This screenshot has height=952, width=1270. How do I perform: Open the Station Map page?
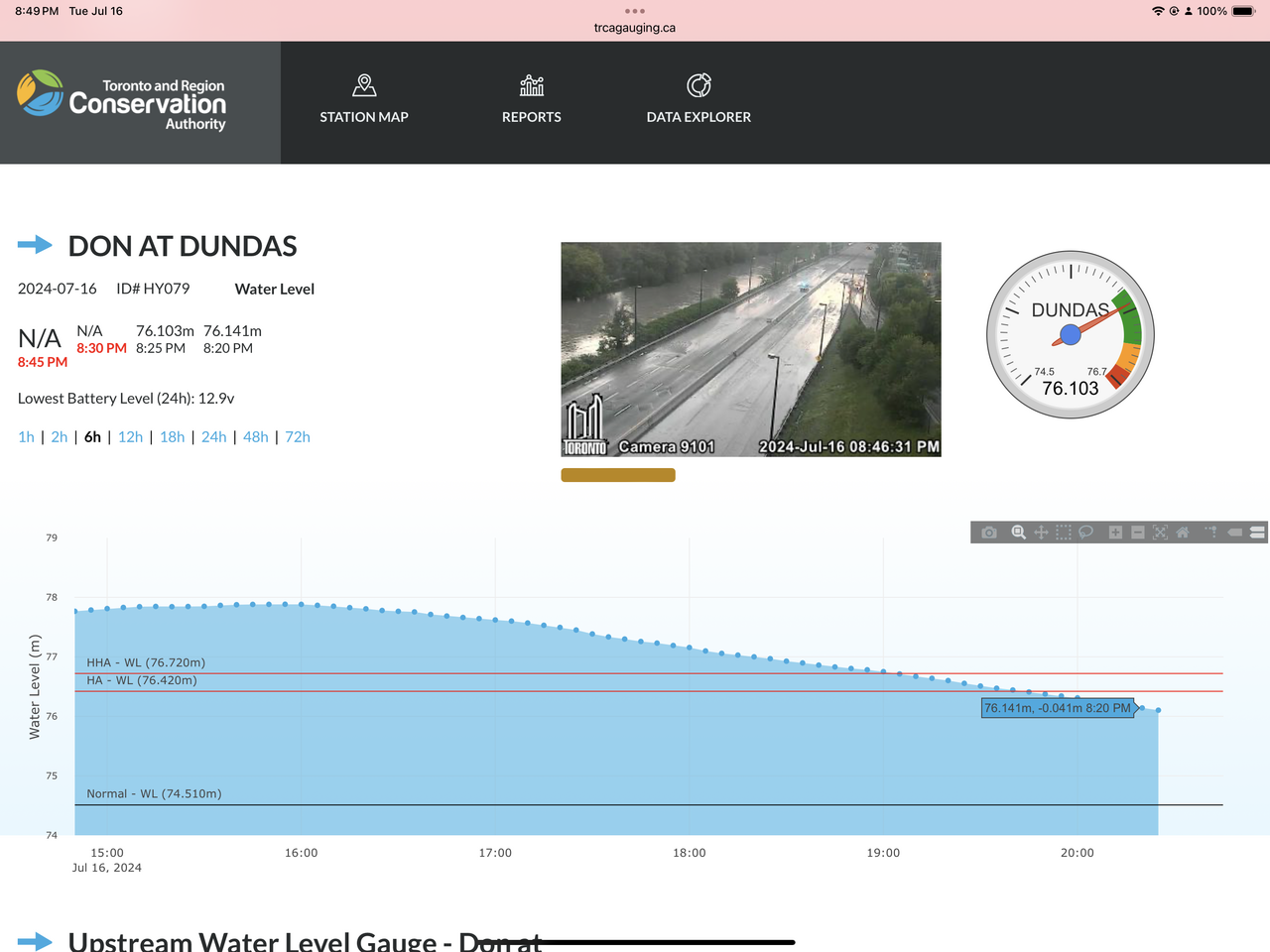(x=364, y=100)
